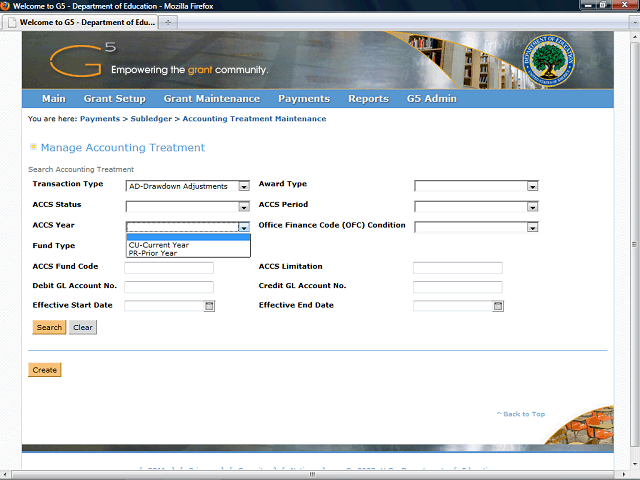
Task: Open the Grant Setup menu
Action: (x=115, y=99)
